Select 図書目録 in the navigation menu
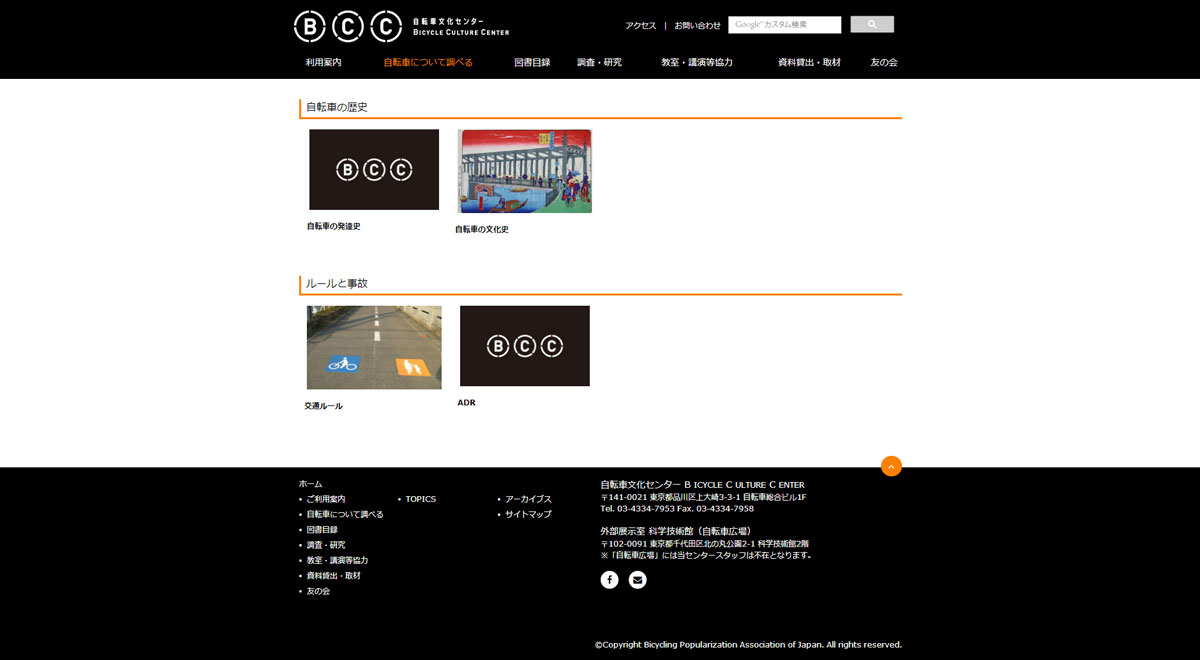Viewport: 1200px width, 660px height. click(x=532, y=62)
